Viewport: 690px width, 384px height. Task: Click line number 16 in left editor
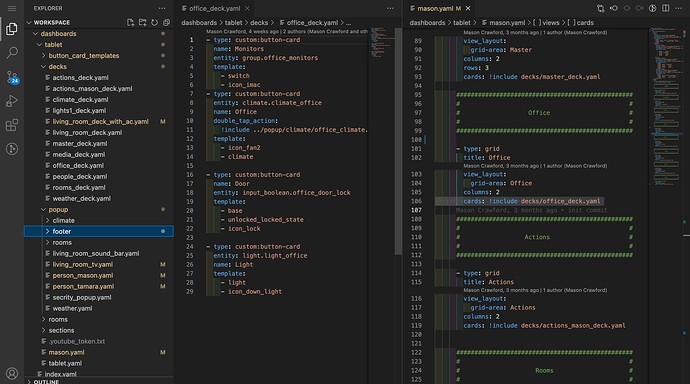pyautogui.click(x=190, y=175)
